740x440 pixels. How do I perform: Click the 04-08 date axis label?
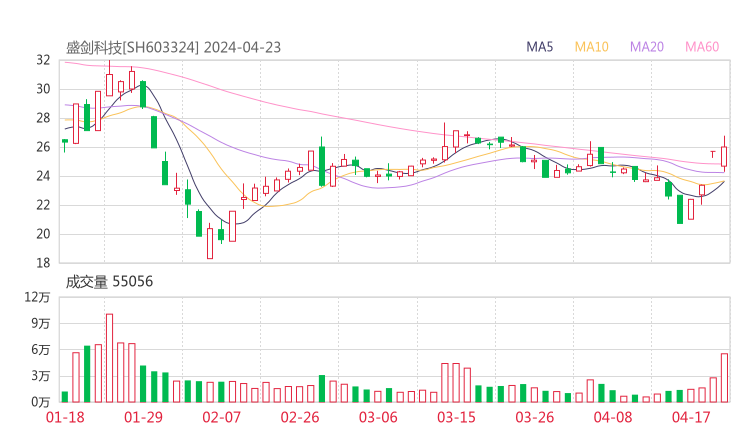point(613,417)
